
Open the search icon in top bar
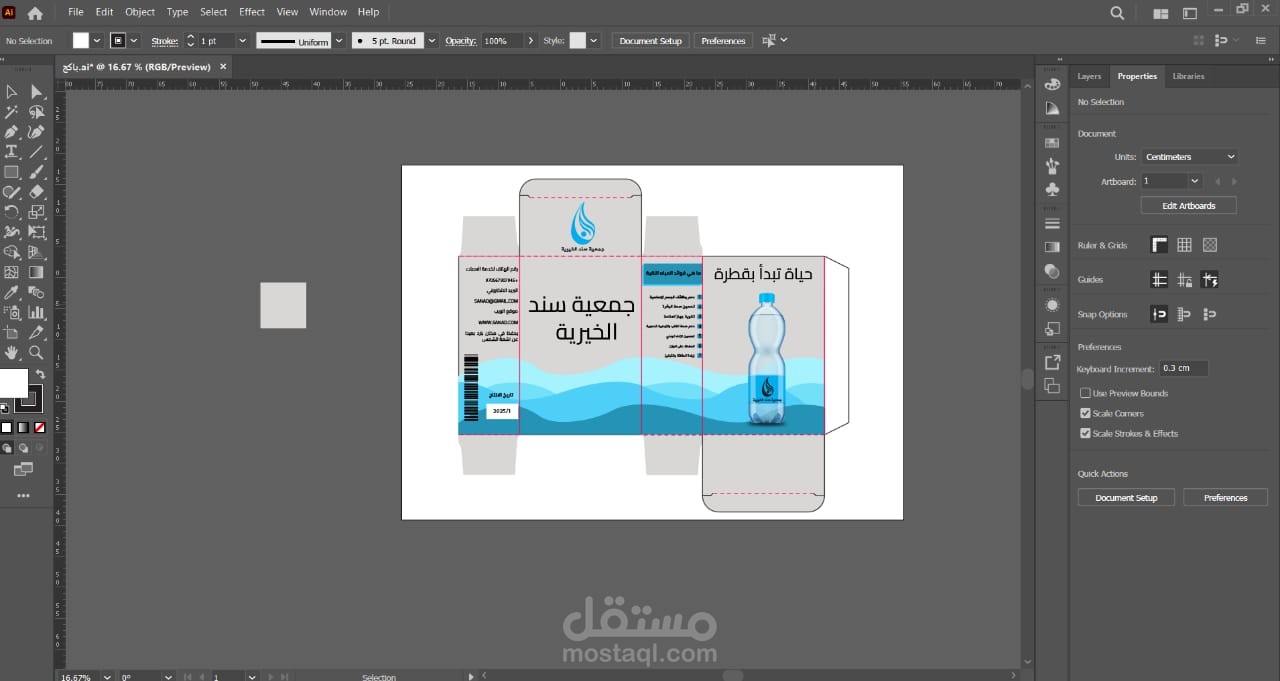pyautogui.click(x=1117, y=13)
